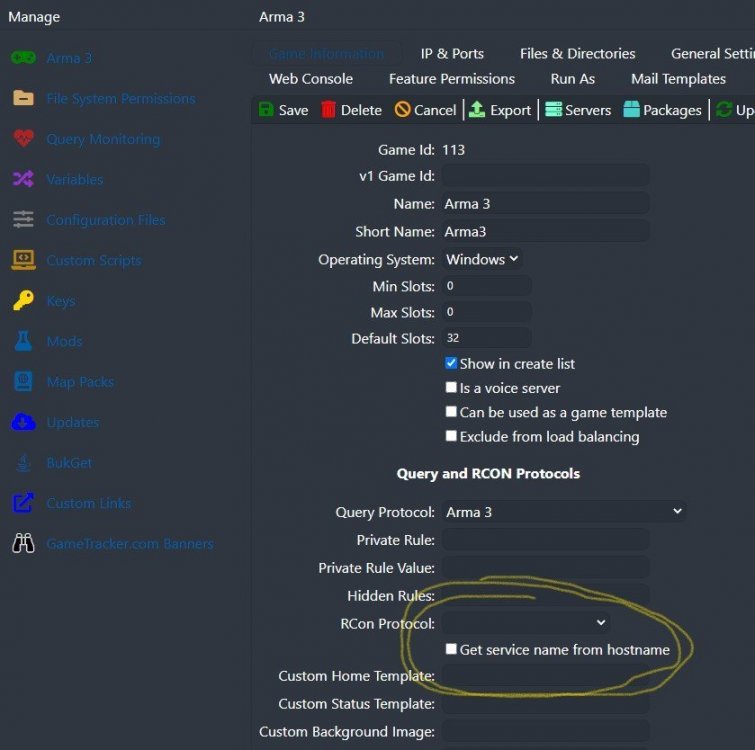Open Configuration Files sliders icon

point(23,220)
